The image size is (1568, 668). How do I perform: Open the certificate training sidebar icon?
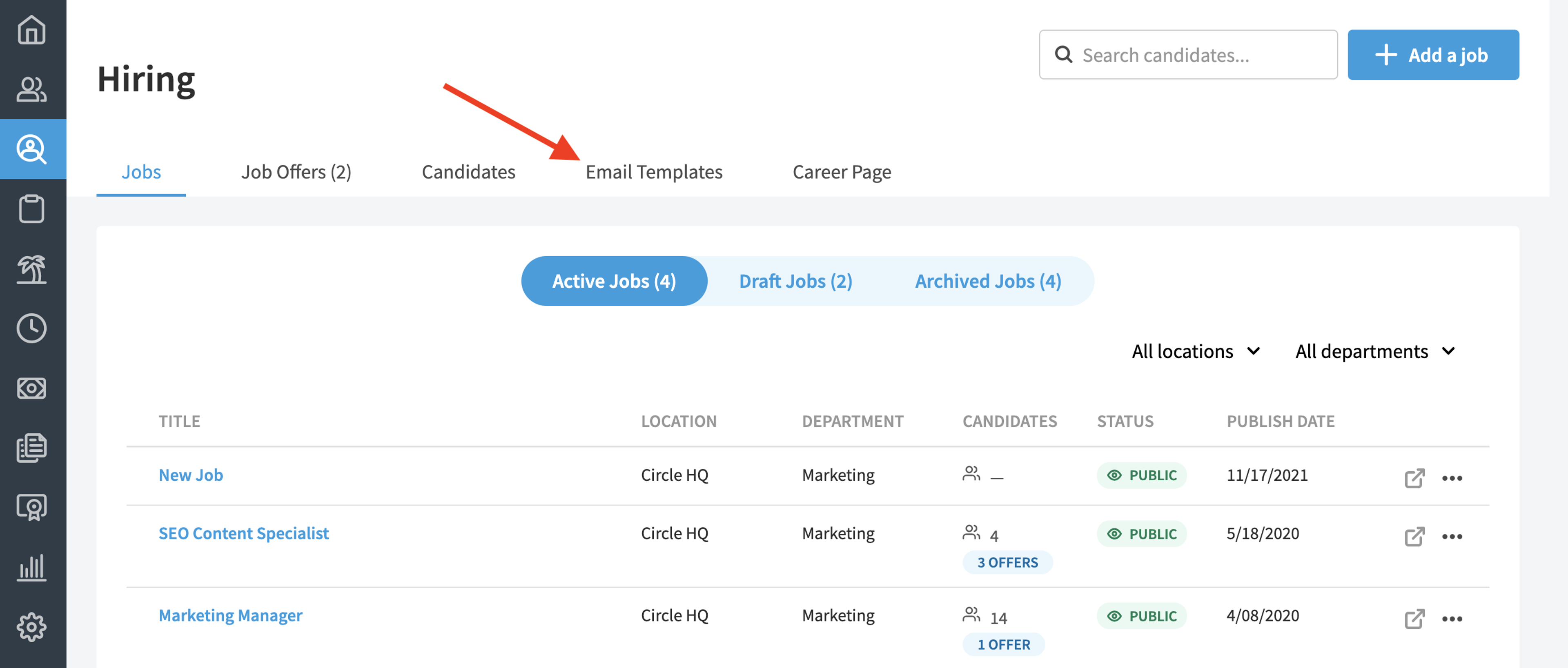(x=32, y=507)
